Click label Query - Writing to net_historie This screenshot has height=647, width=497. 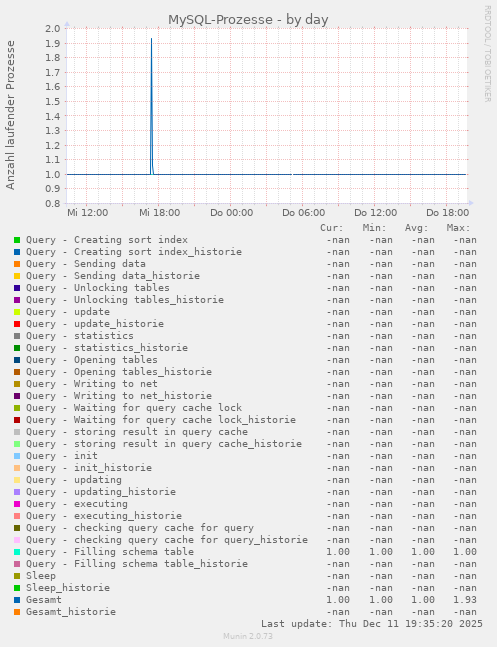(119, 396)
